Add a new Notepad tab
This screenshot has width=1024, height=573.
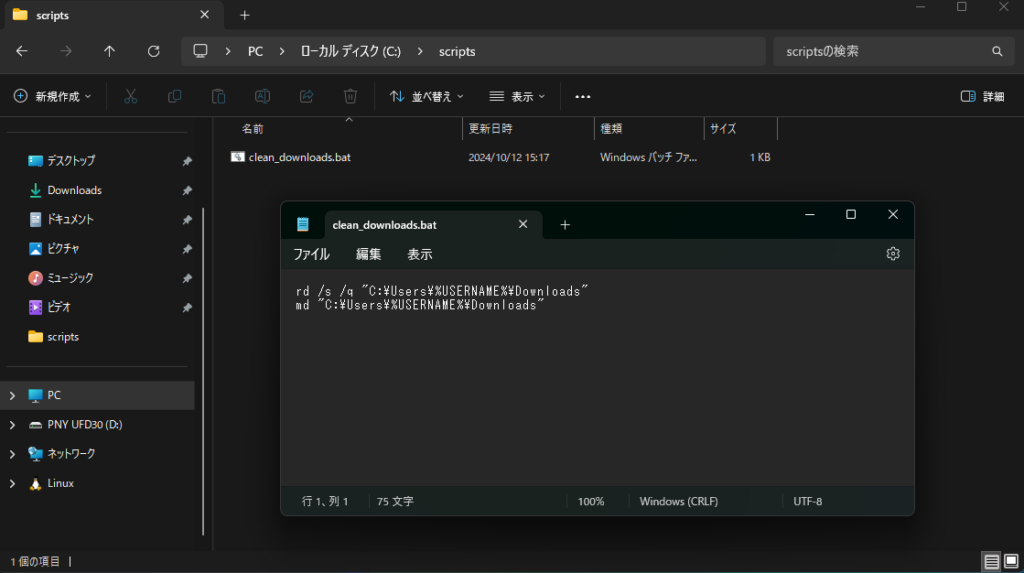pos(565,225)
